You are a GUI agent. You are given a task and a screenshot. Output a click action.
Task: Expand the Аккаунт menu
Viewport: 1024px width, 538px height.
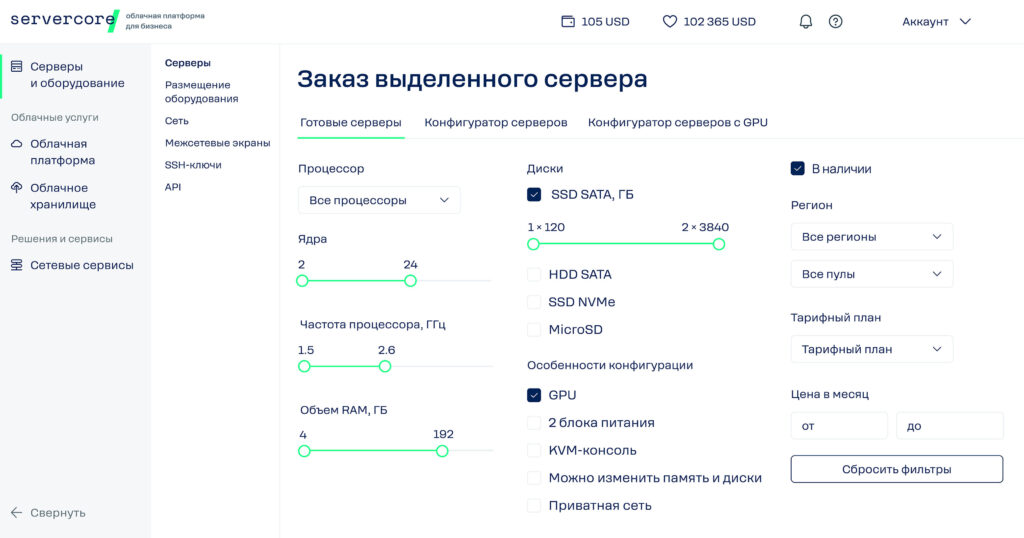[x=936, y=21]
